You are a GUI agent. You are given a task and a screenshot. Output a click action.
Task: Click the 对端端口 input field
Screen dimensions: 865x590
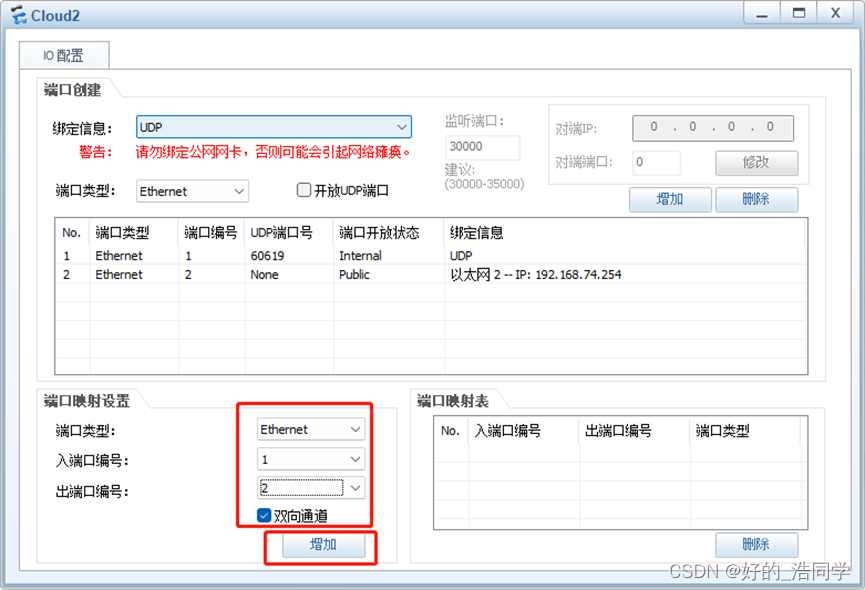click(656, 163)
